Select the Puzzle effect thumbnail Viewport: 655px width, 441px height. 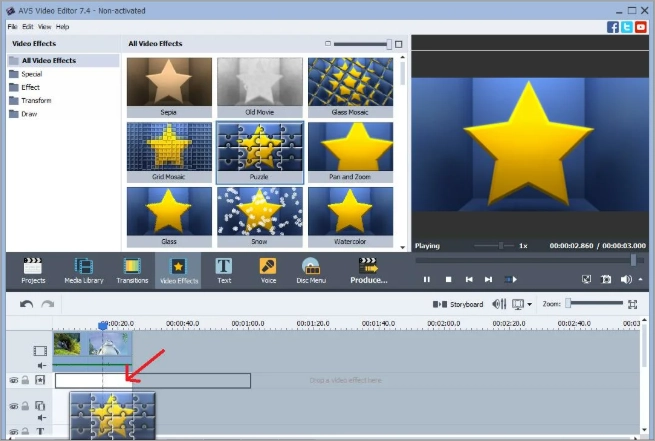[x=260, y=152]
